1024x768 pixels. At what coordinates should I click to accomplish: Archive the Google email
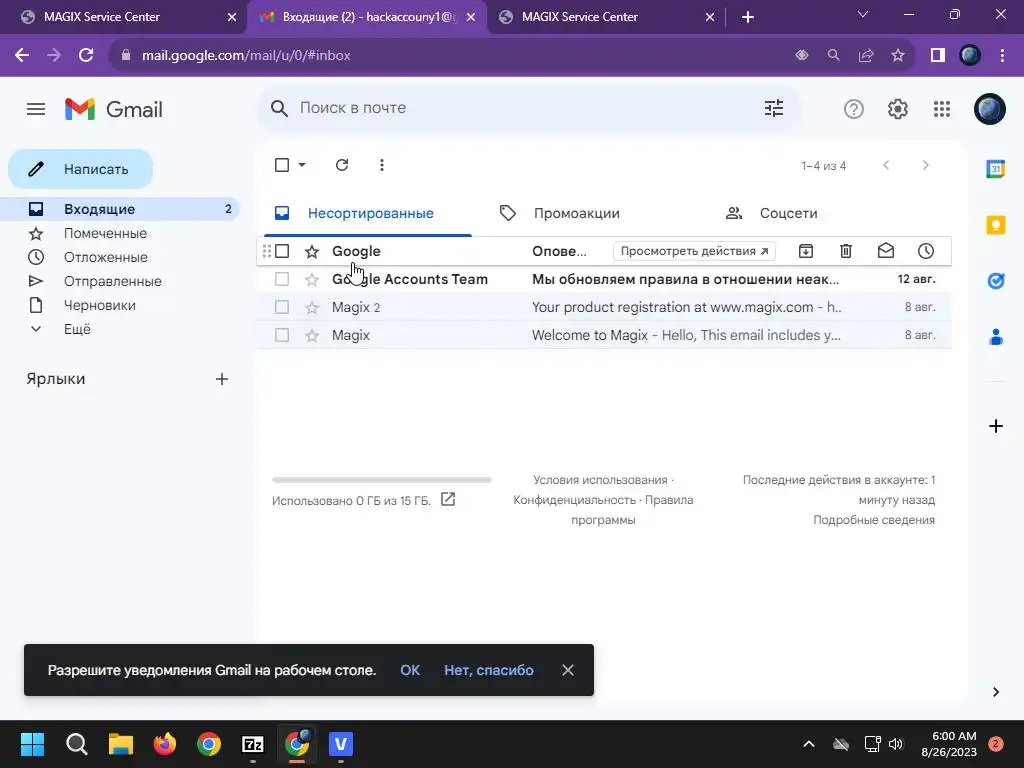tap(806, 251)
